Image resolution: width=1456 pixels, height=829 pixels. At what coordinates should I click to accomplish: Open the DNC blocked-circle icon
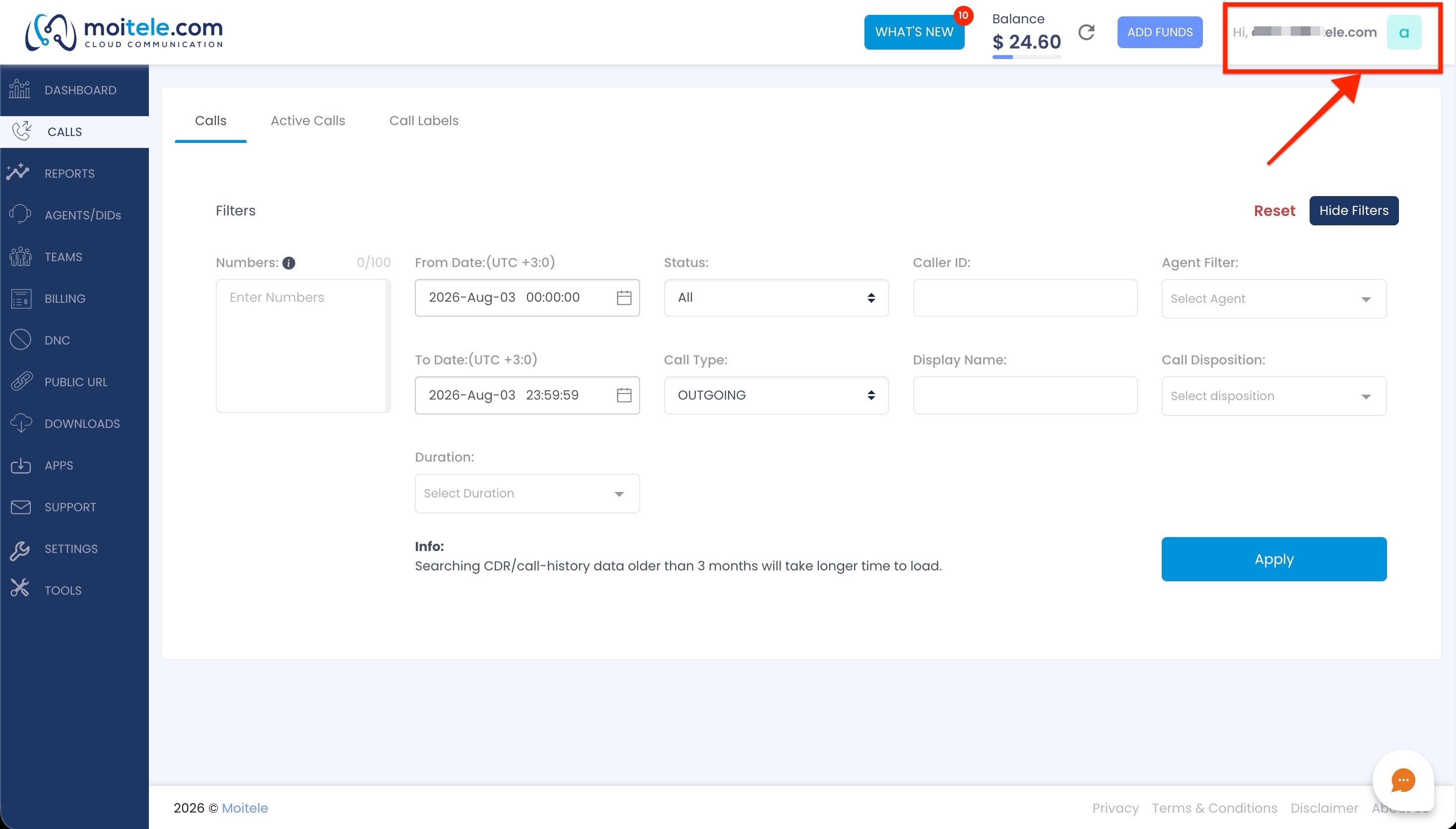point(20,340)
